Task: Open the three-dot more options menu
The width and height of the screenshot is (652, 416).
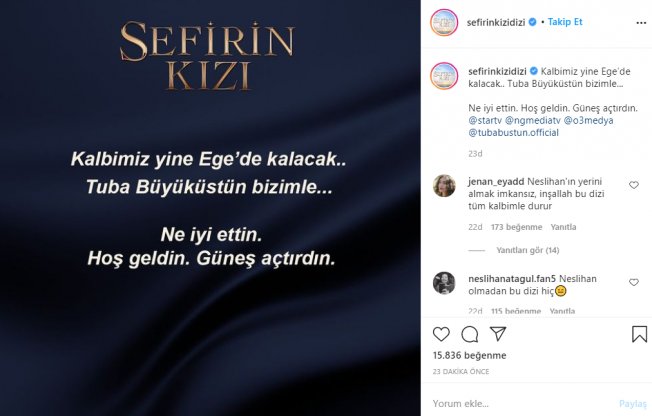Action: pos(641,23)
